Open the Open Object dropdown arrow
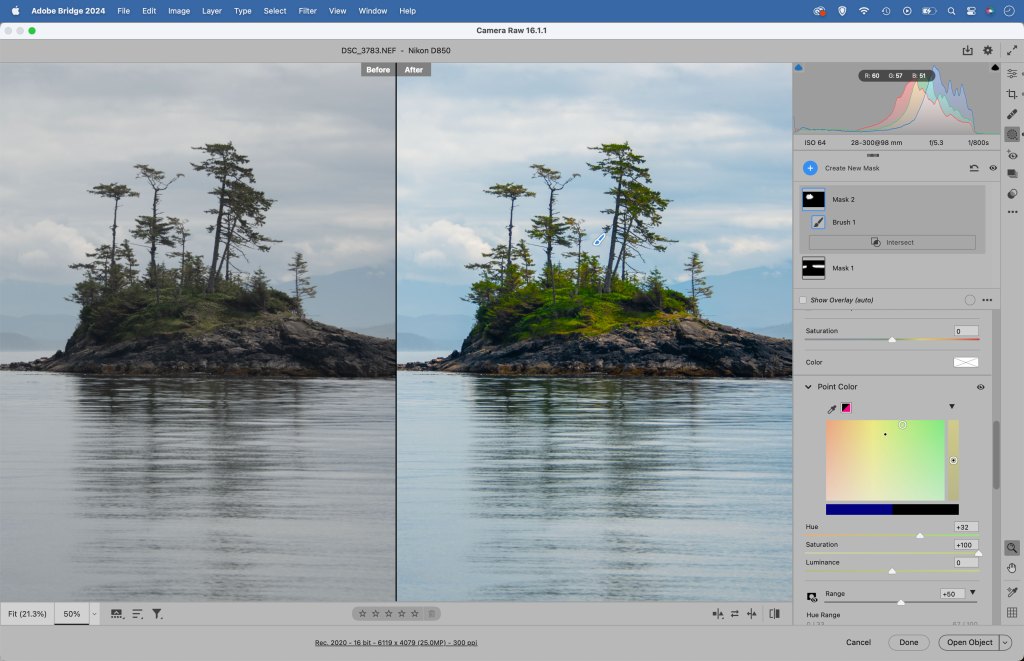Screen dimensions: 1024x661 tap(1005, 643)
